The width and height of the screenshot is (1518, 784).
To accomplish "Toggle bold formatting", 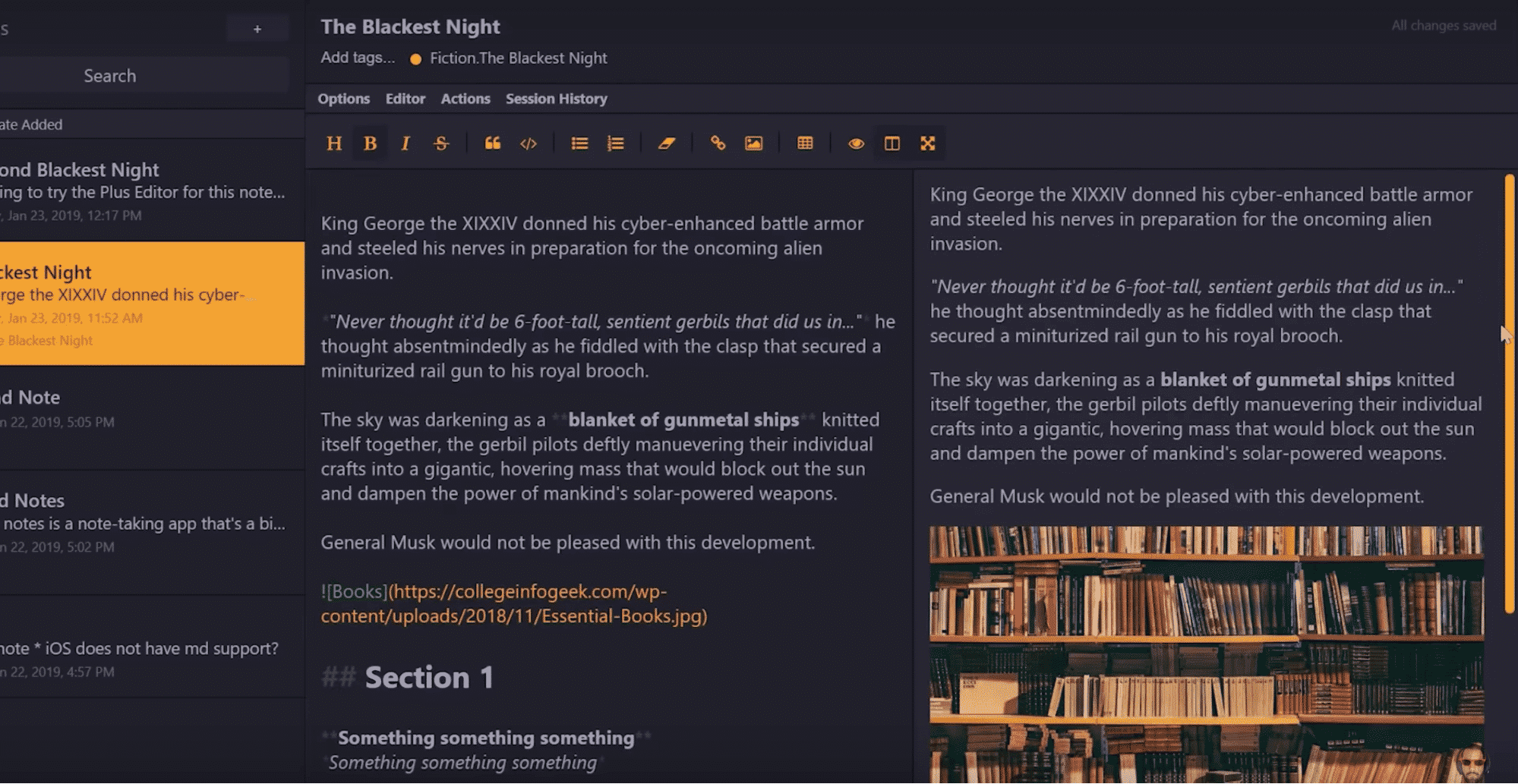I will (369, 143).
